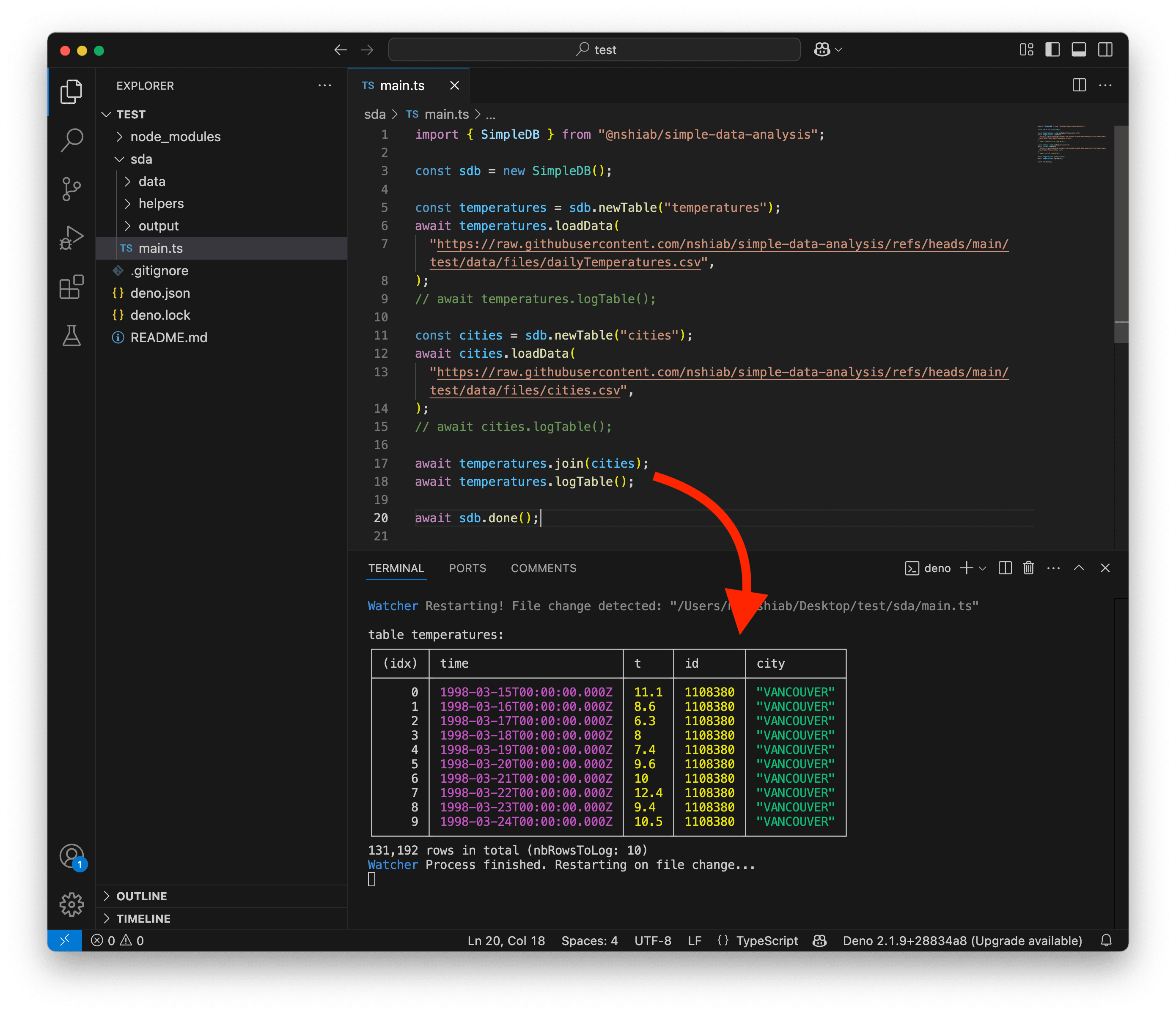Create a new terminal with plus
This screenshot has width=1176, height=1014.
coord(966,568)
